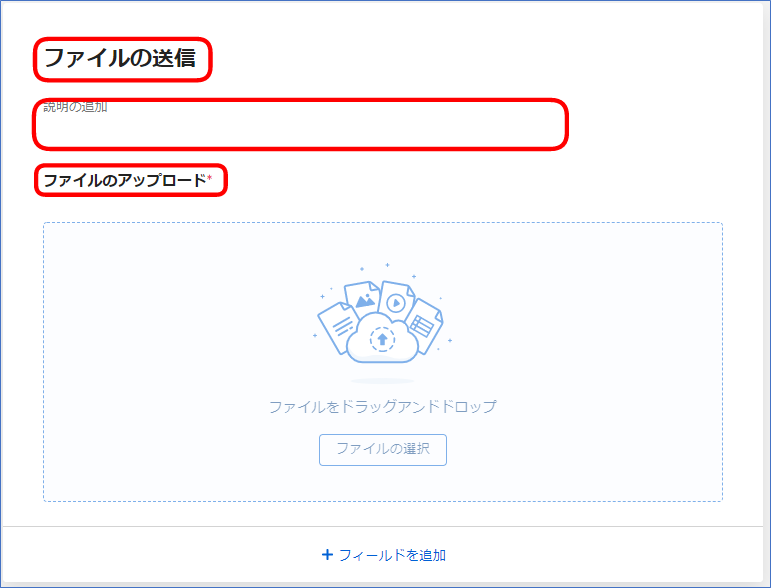This screenshot has width=771, height=588.
Task: Click the red required asterisk
Action: (x=209, y=177)
